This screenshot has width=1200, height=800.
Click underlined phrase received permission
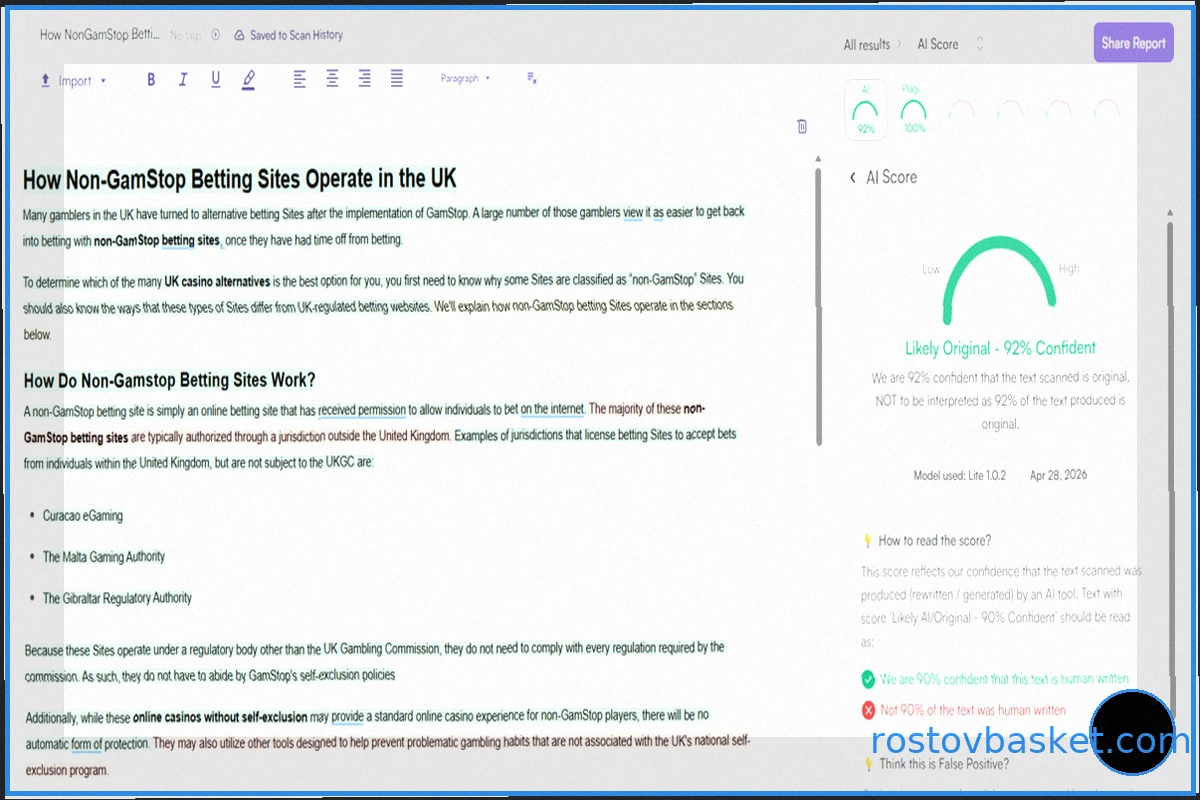(362, 409)
